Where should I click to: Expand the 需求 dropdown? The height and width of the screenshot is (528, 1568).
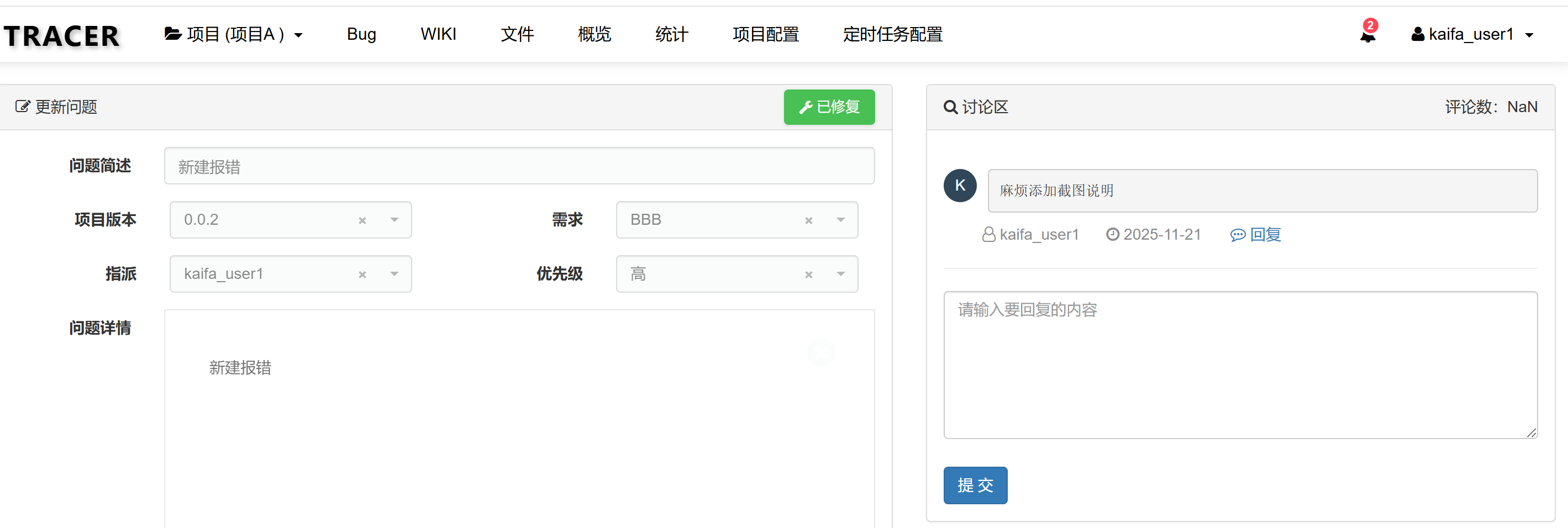[840, 220]
